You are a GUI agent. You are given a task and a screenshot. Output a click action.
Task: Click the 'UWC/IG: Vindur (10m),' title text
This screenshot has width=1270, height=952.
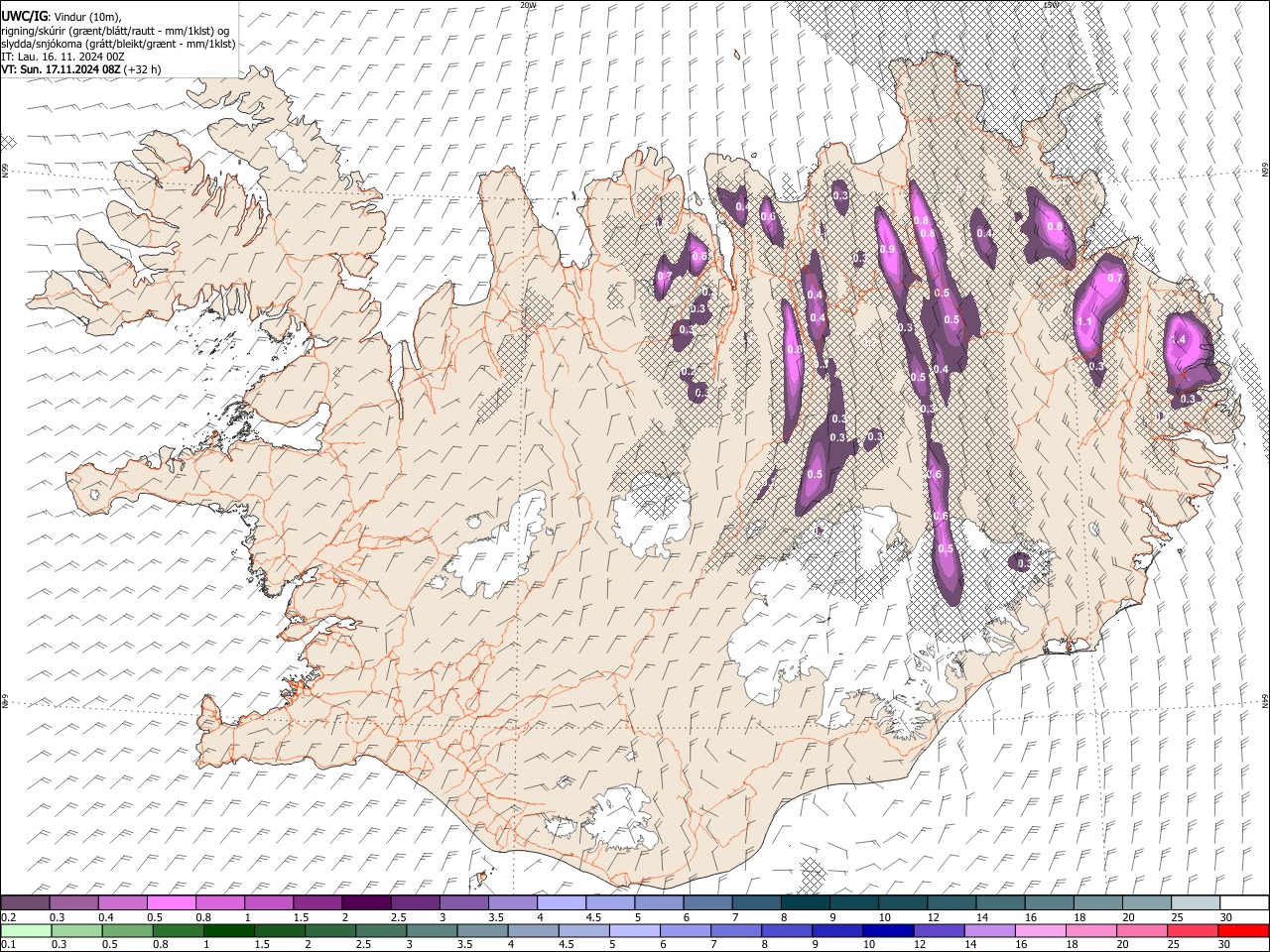pyautogui.click(x=61, y=17)
